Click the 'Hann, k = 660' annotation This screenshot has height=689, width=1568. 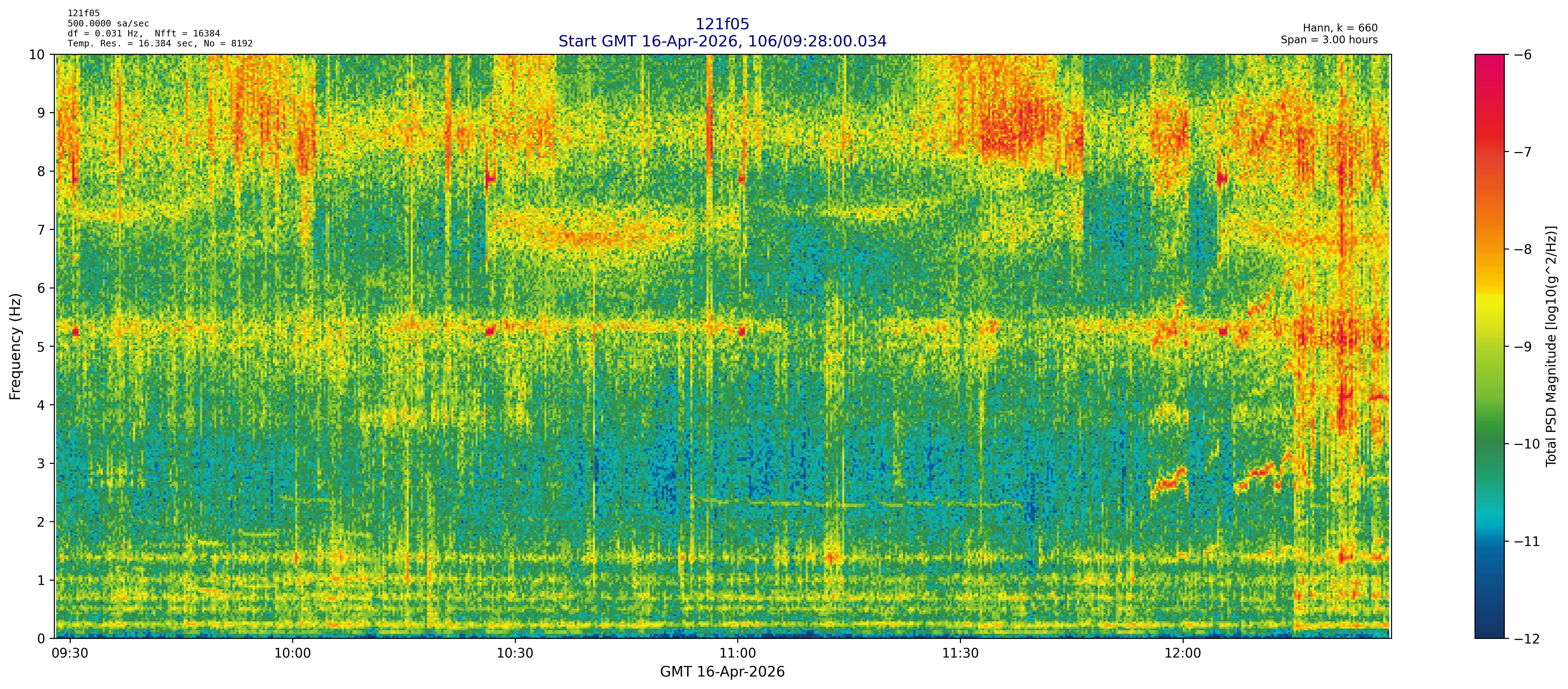(x=1340, y=28)
